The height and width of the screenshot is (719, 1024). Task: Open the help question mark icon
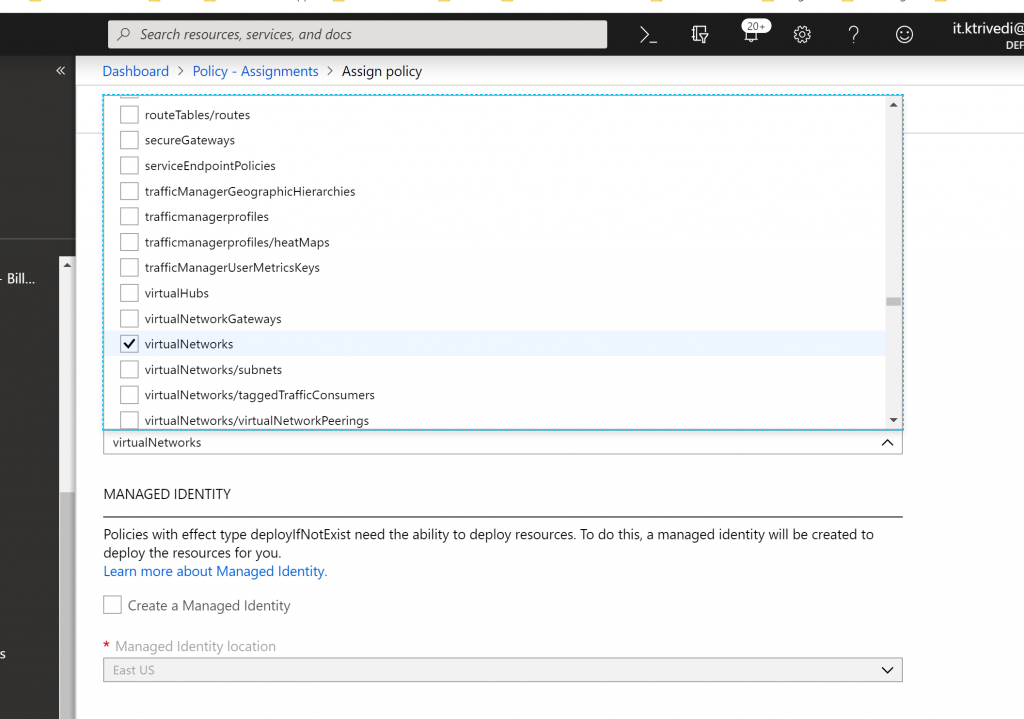853,35
